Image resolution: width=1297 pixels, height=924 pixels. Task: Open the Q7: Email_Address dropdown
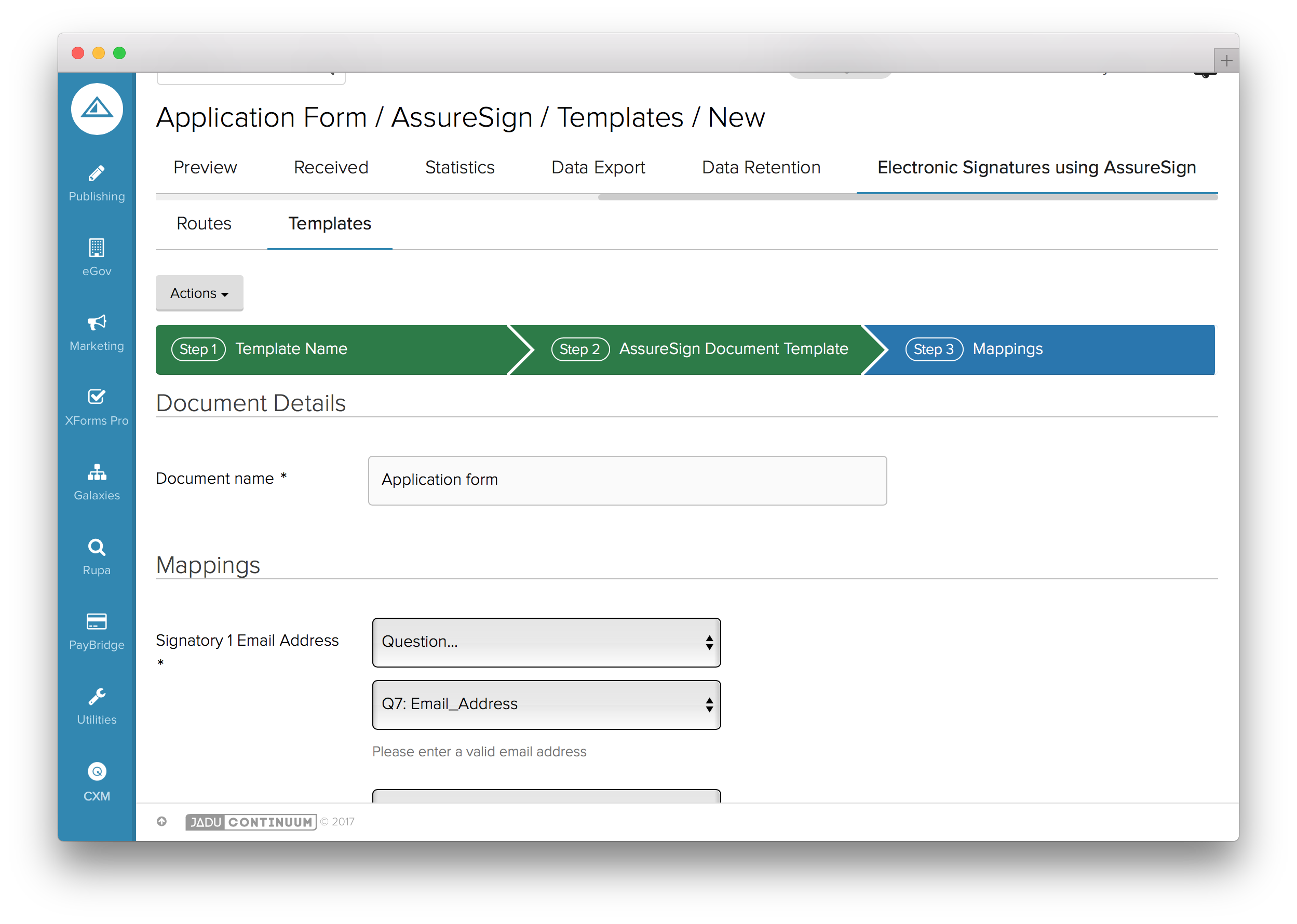pos(546,704)
